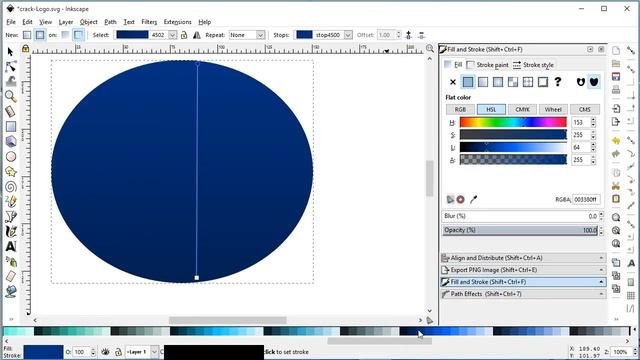Toggle gradient on stroke button
Viewport: 640px width, 360px height.
tap(78, 35)
